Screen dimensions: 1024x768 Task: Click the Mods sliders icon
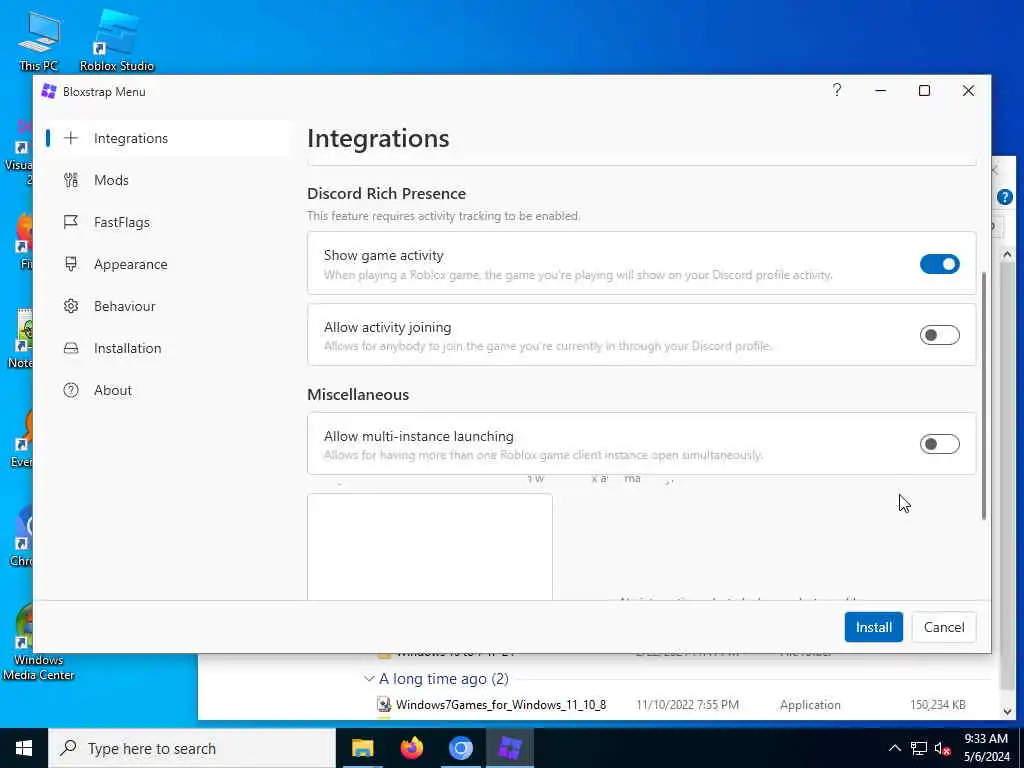tap(71, 180)
